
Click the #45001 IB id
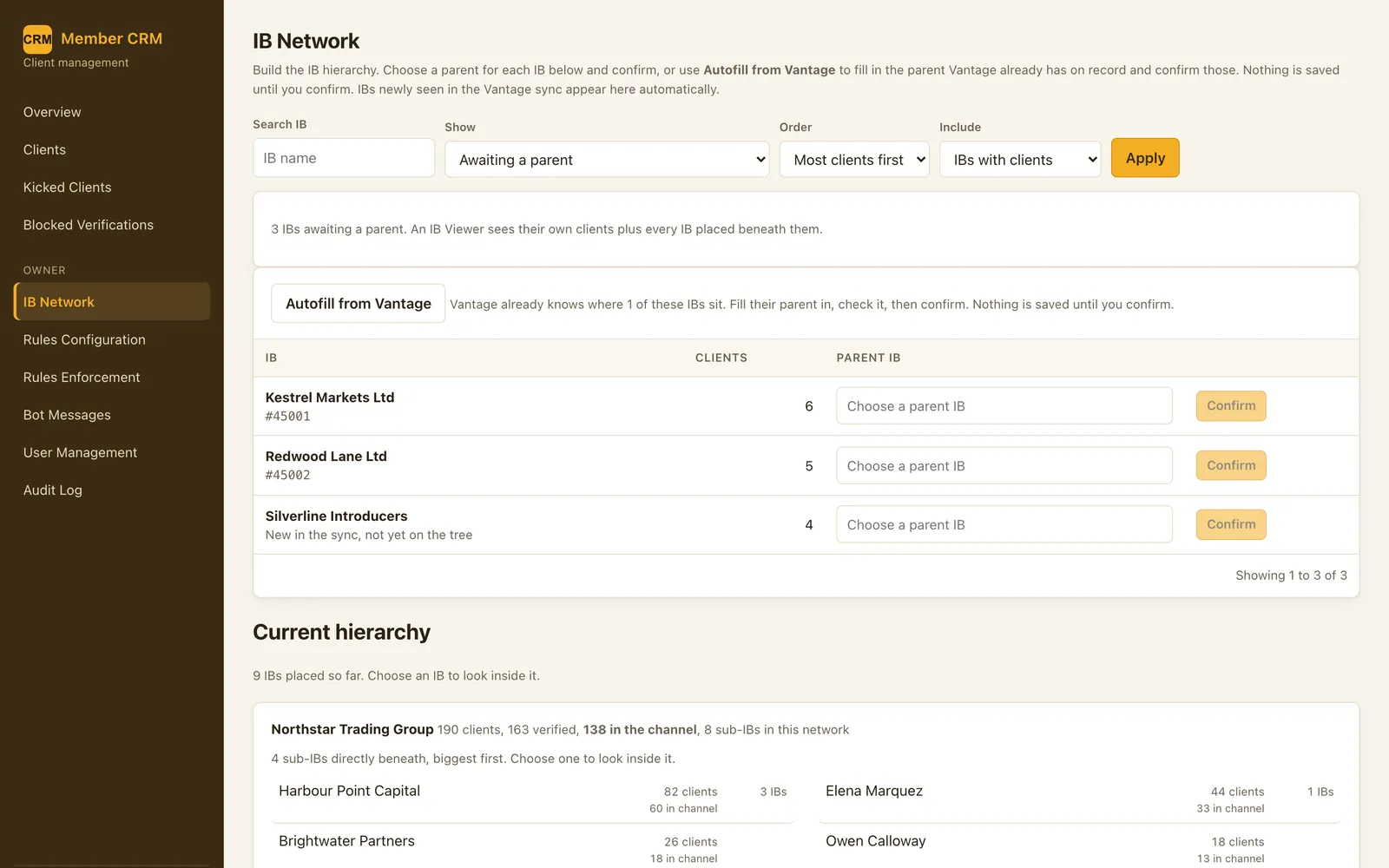click(x=288, y=417)
